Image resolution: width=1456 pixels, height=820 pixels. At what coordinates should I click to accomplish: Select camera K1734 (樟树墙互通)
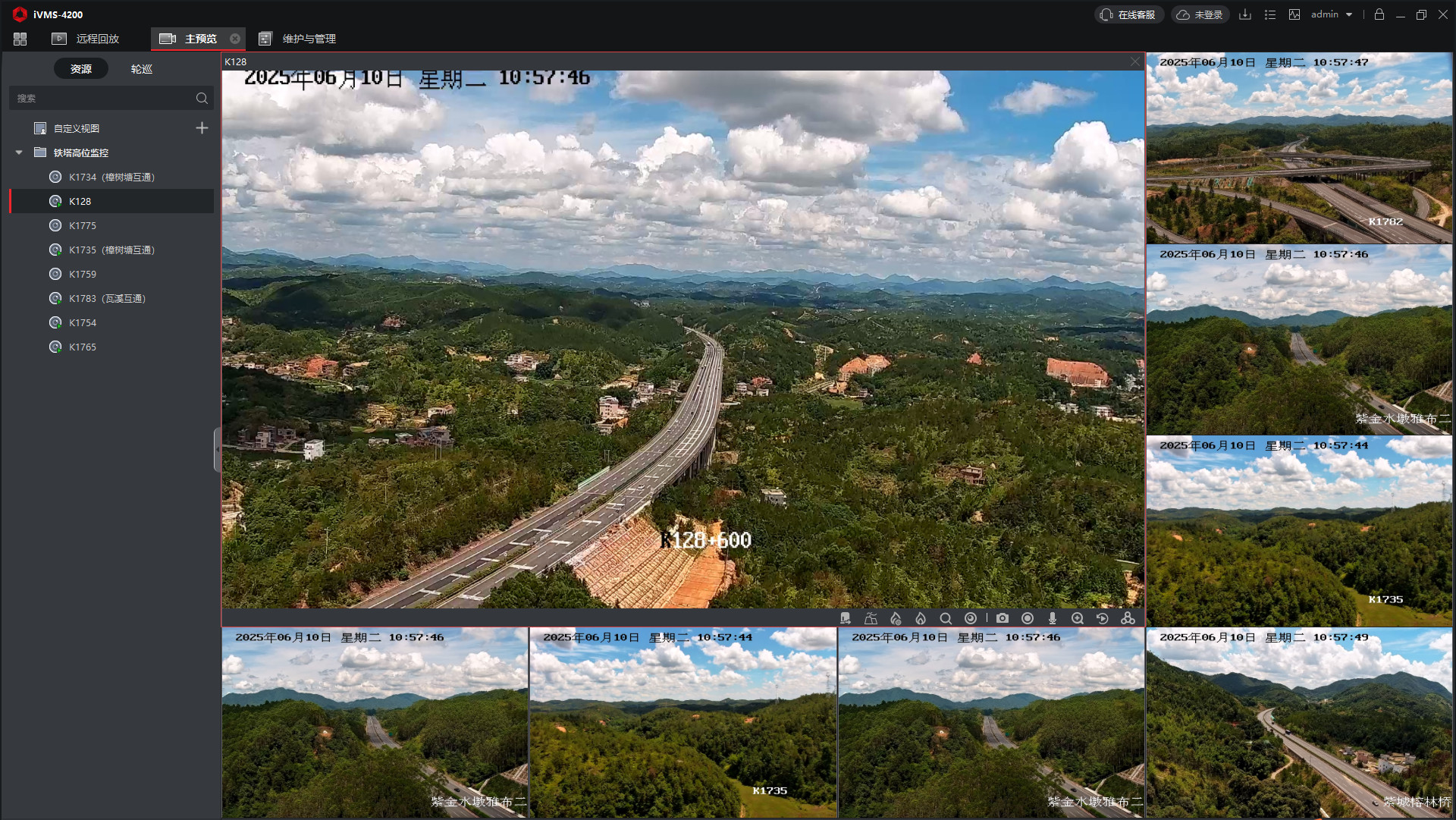click(x=111, y=177)
